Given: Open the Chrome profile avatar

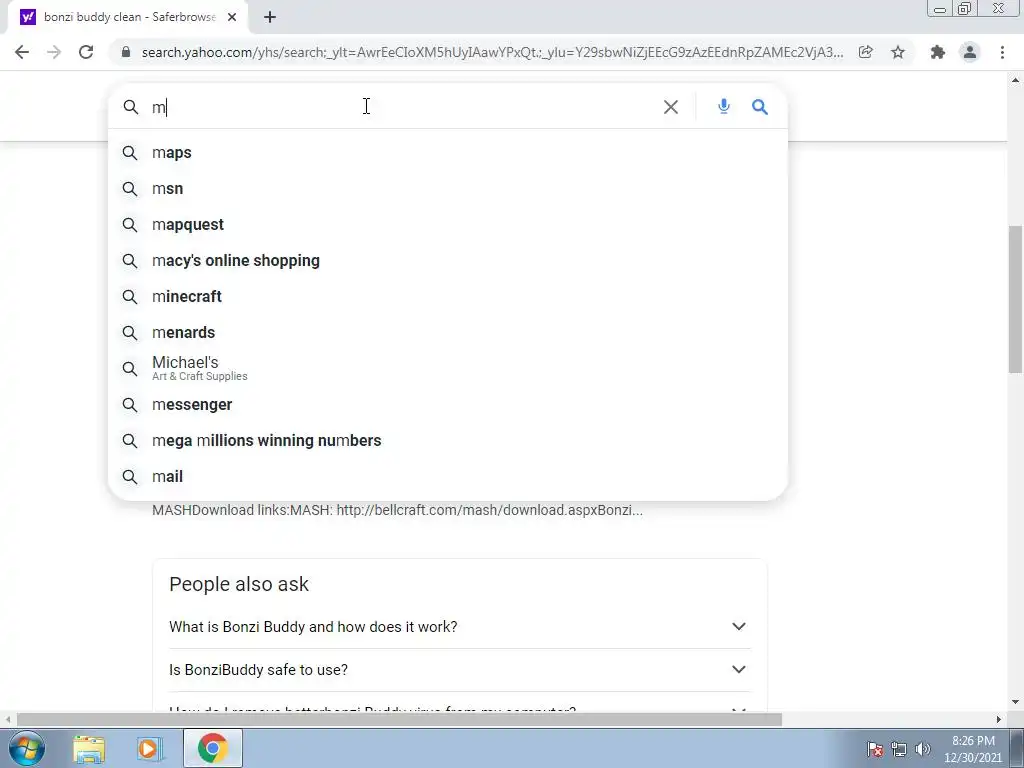Looking at the screenshot, I should click(x=970, y=52).
